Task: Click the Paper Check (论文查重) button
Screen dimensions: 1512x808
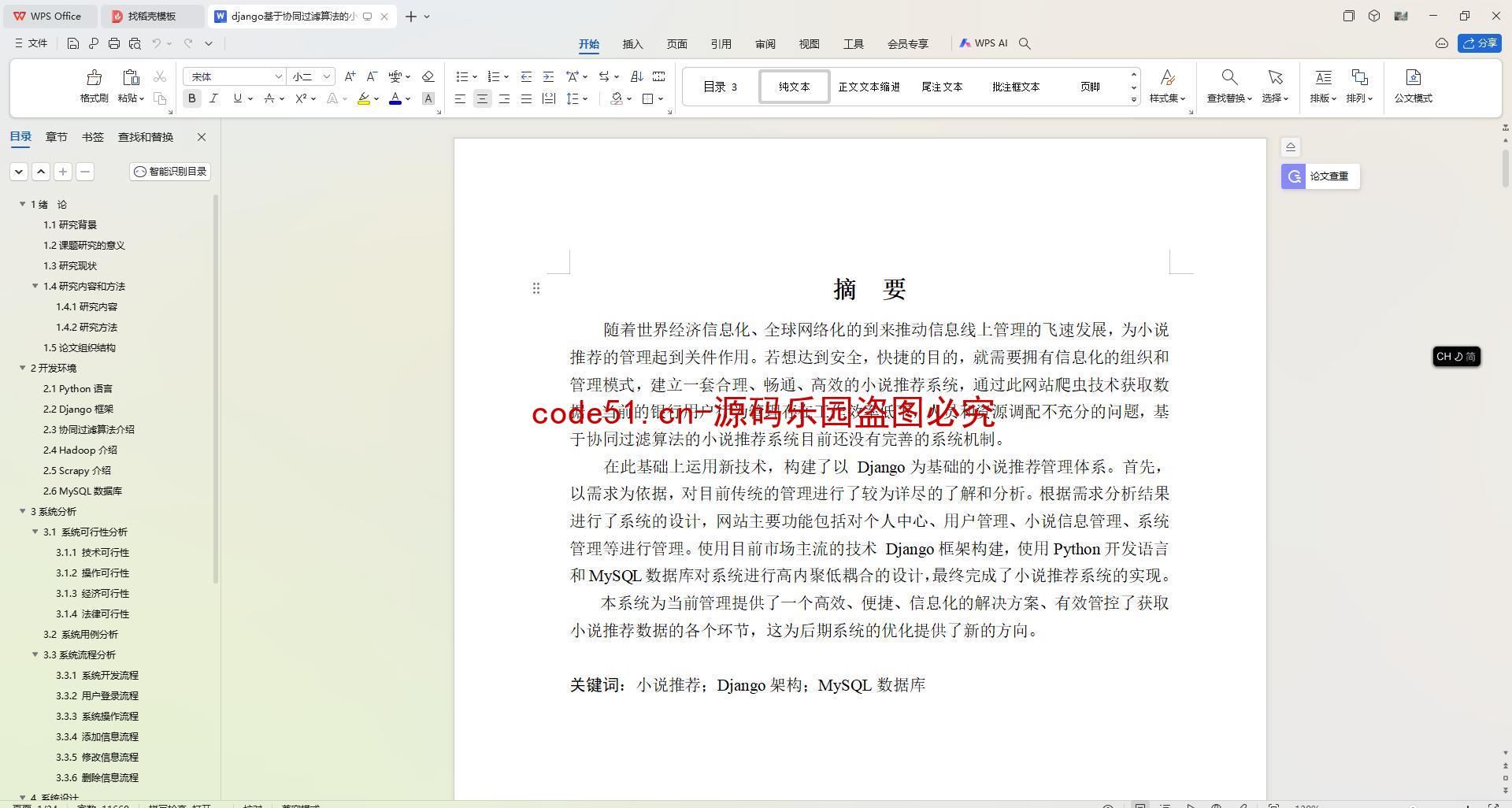Action: (1320, 176)
